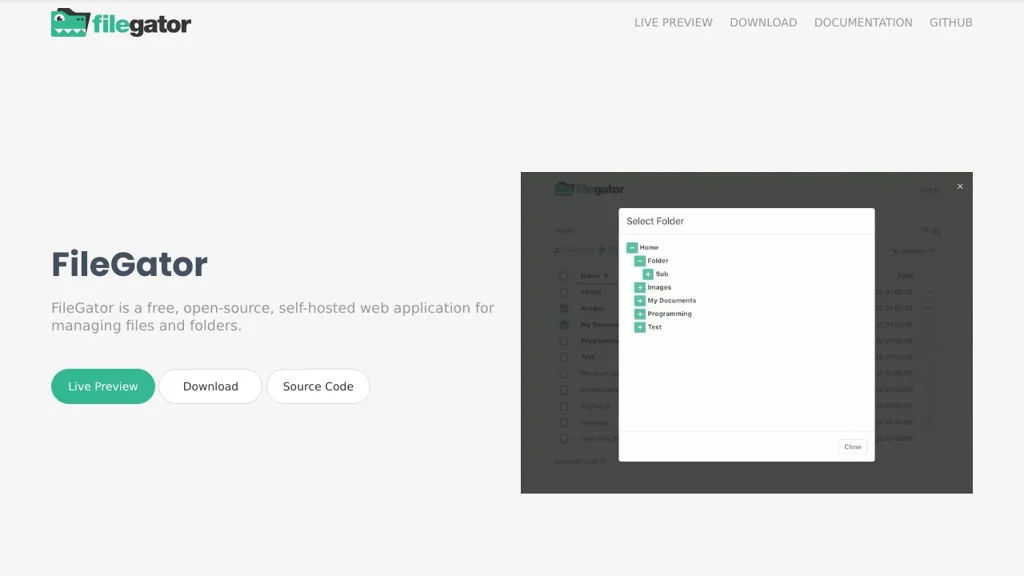The image size is (1024, 576).
Task: Select the checkbox for the Test row
Action: click(564, 356)
